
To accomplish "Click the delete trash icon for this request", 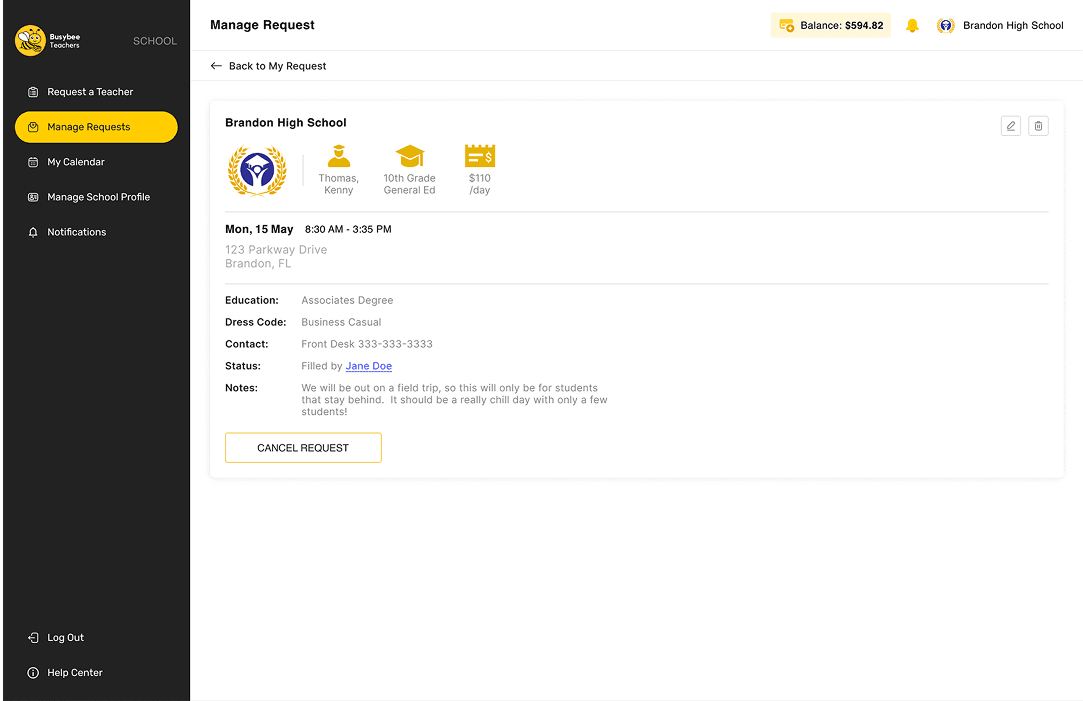I will click(x=1038, y=125).
